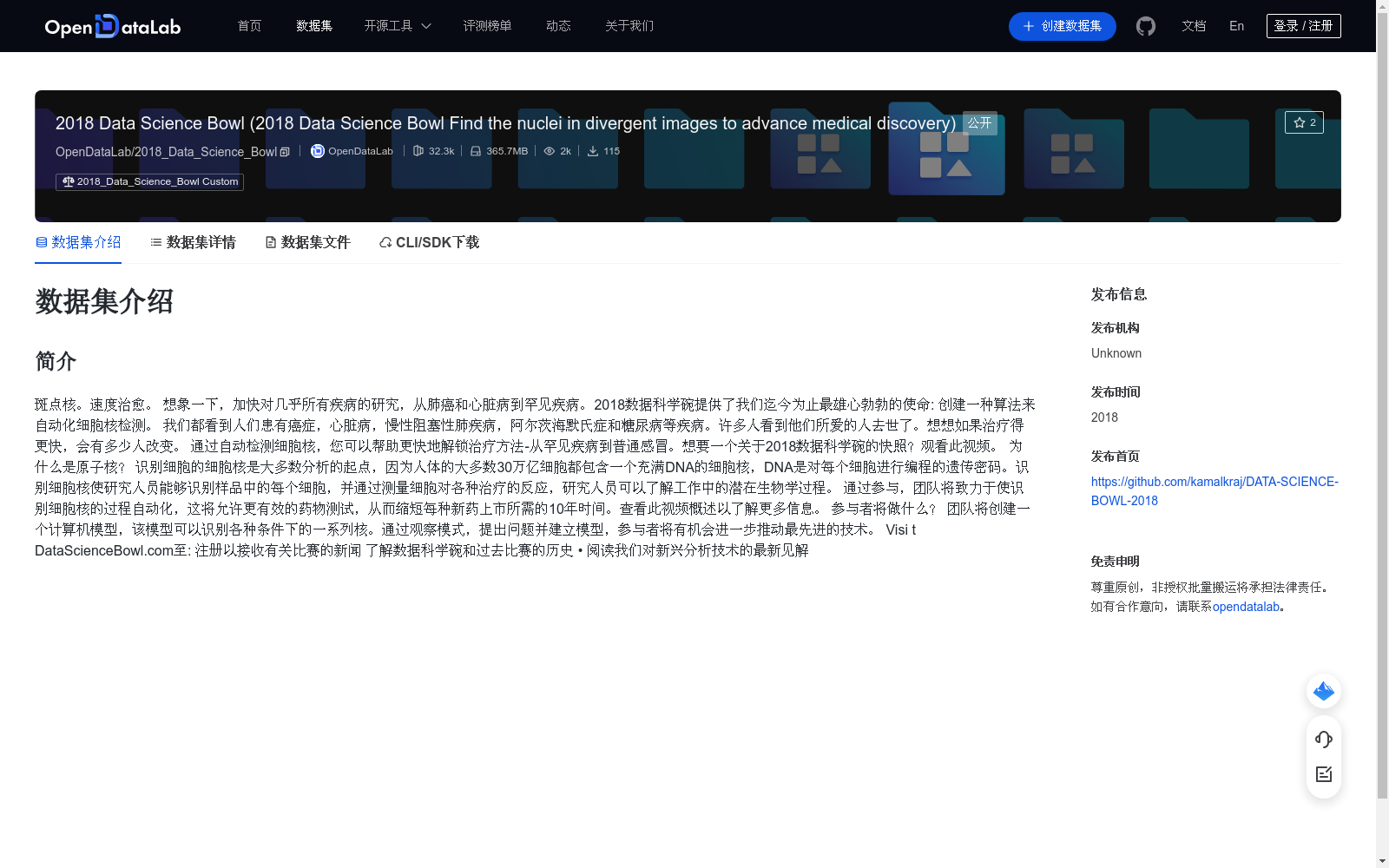
Task: Click the 发布时间 value 2018
Action: coord(1104,418)
